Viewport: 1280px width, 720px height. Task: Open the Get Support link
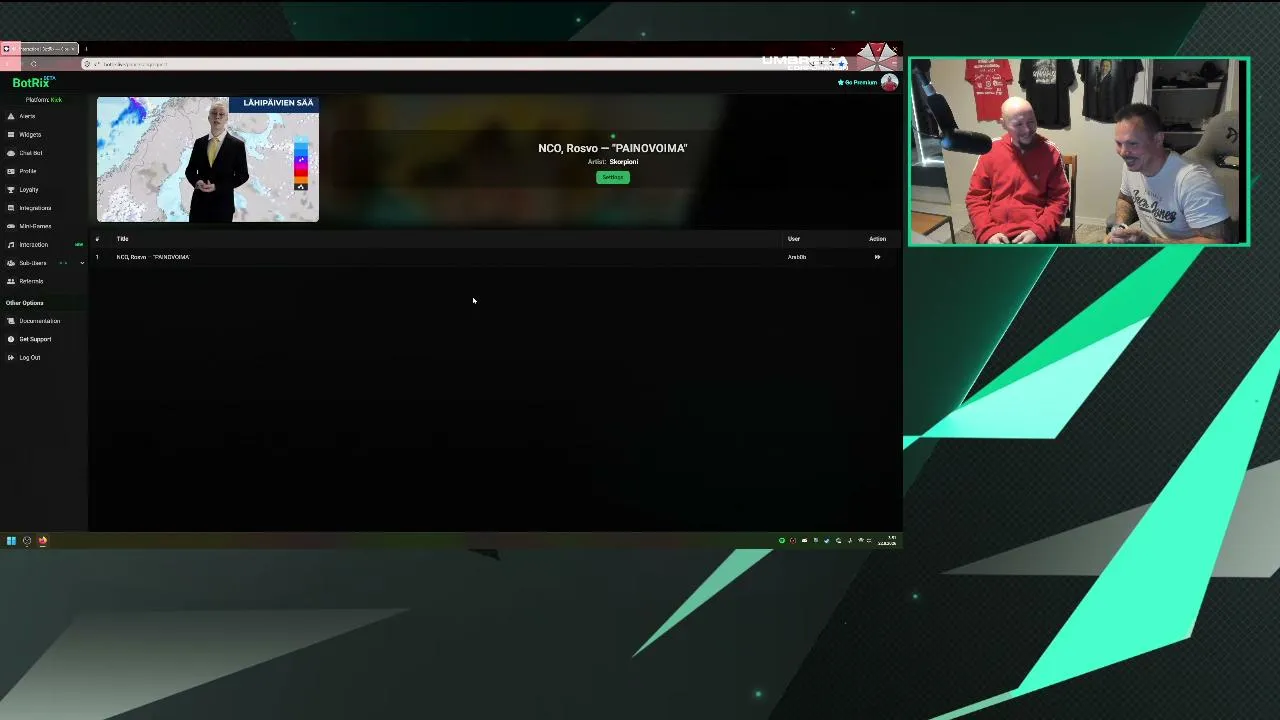coord(35,339)
